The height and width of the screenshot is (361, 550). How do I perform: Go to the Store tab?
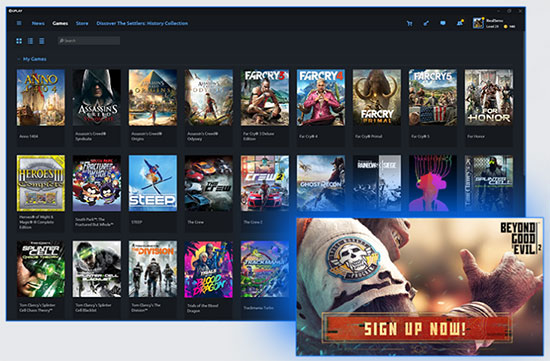pyautogui.click(x=82, y=24)
